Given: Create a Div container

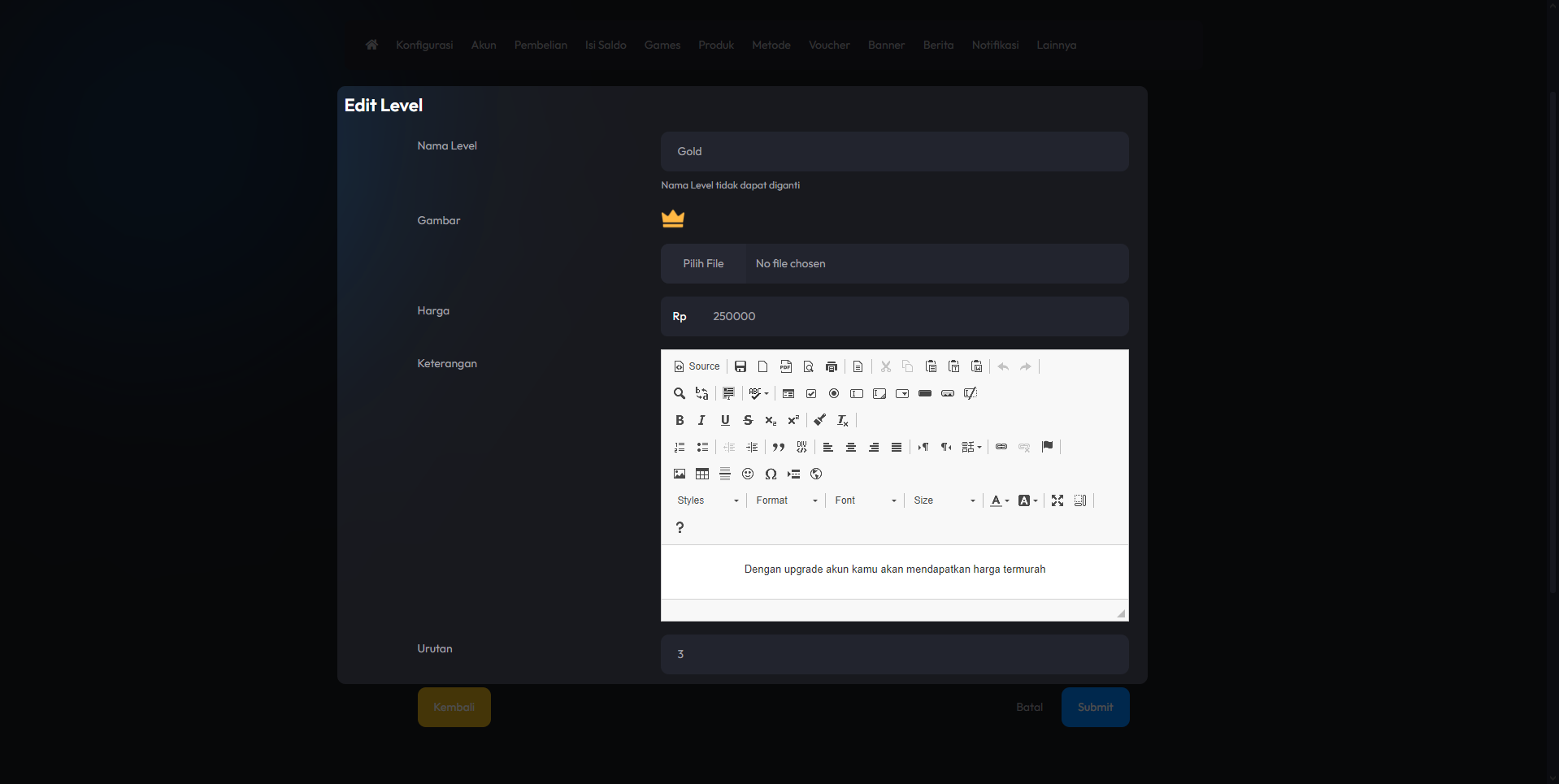Looking at the screenshot, I should pos(801,447).
